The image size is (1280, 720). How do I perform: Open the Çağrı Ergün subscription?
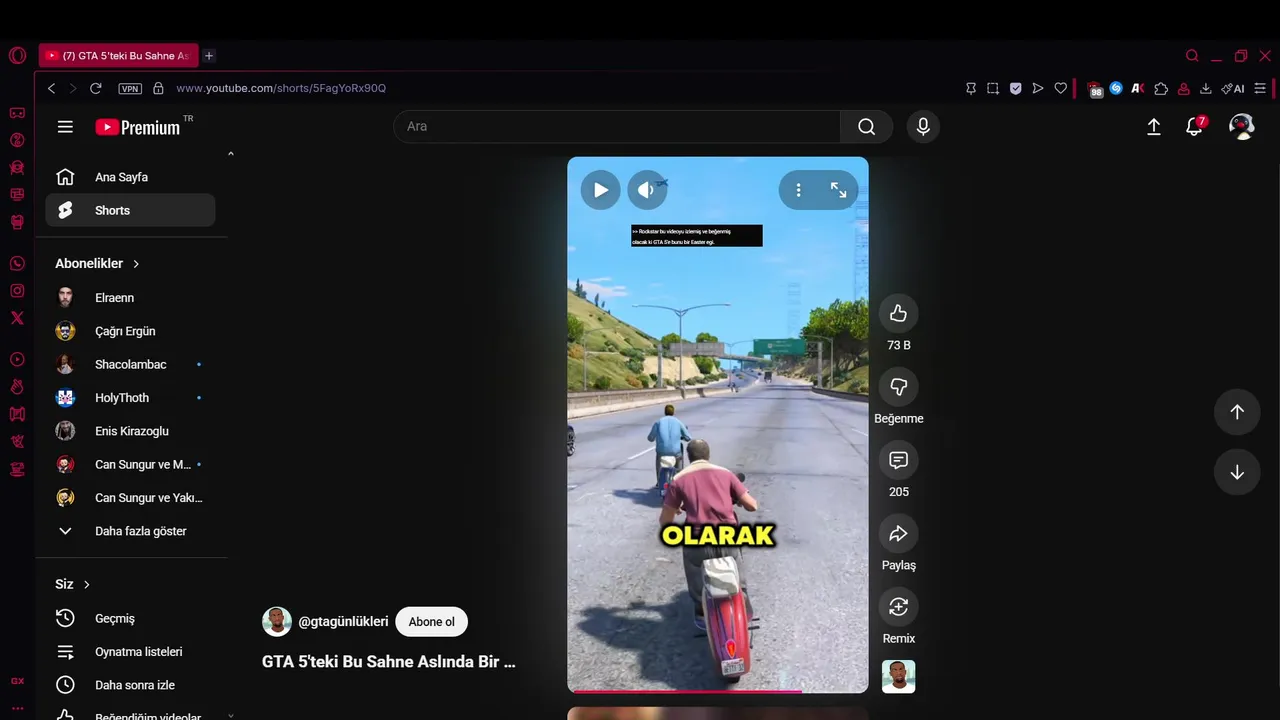coord(130,331)
